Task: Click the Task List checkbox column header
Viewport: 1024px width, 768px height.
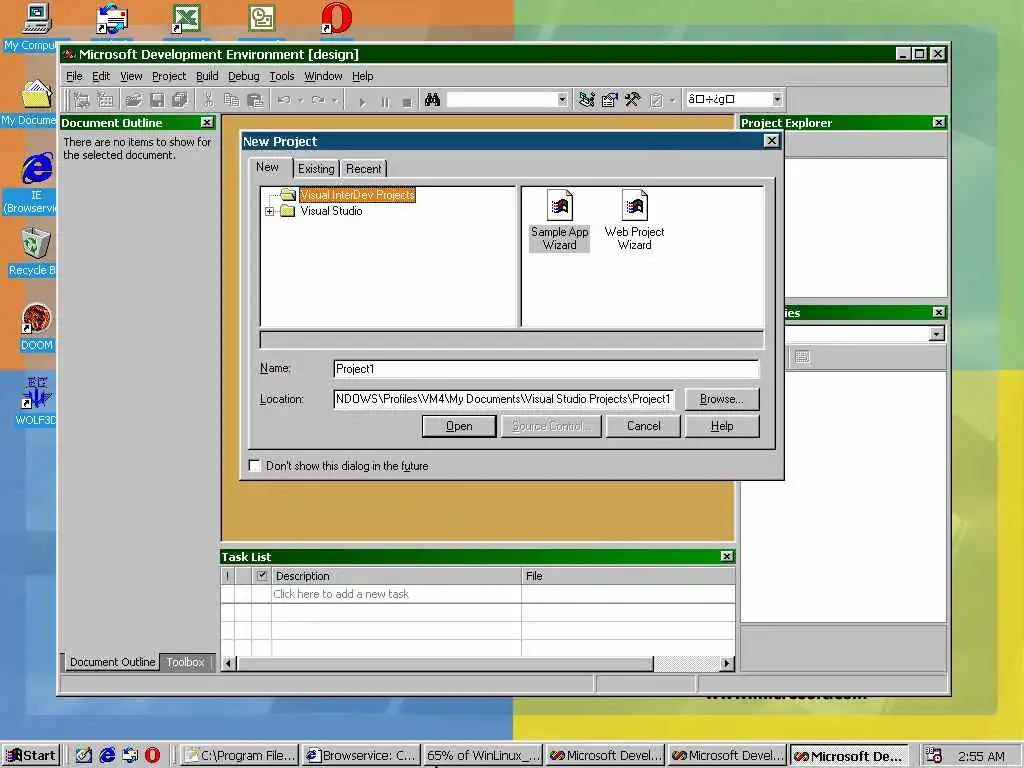Action: click(262, 575)
